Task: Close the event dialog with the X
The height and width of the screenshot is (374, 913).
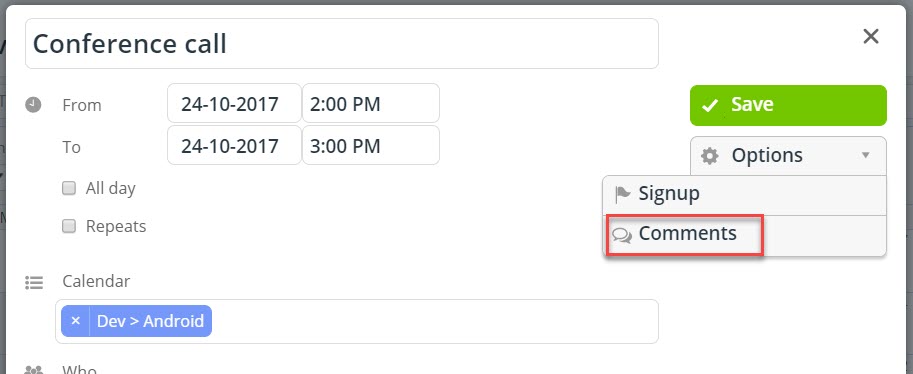Action: 870,37
